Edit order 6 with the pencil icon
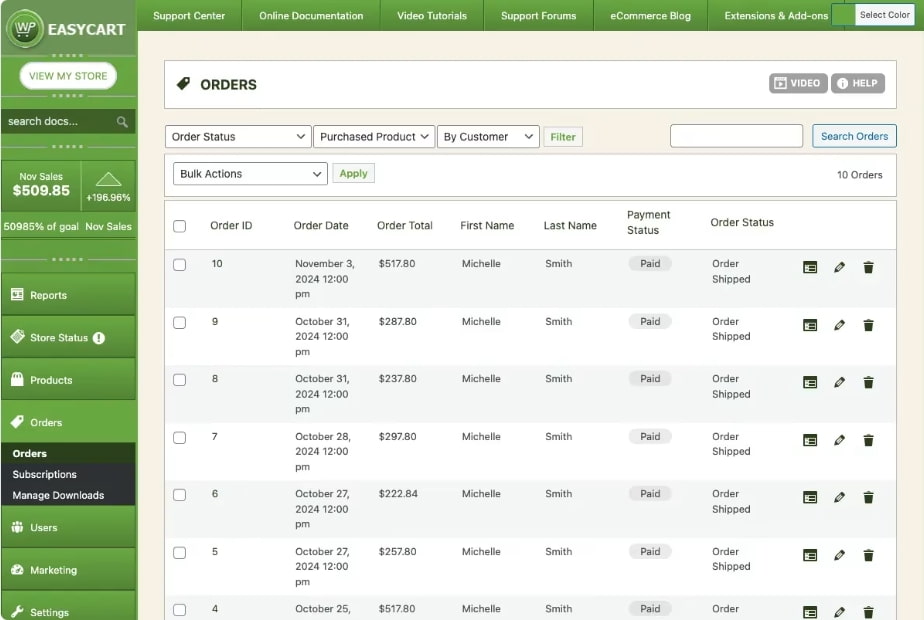 839,498
